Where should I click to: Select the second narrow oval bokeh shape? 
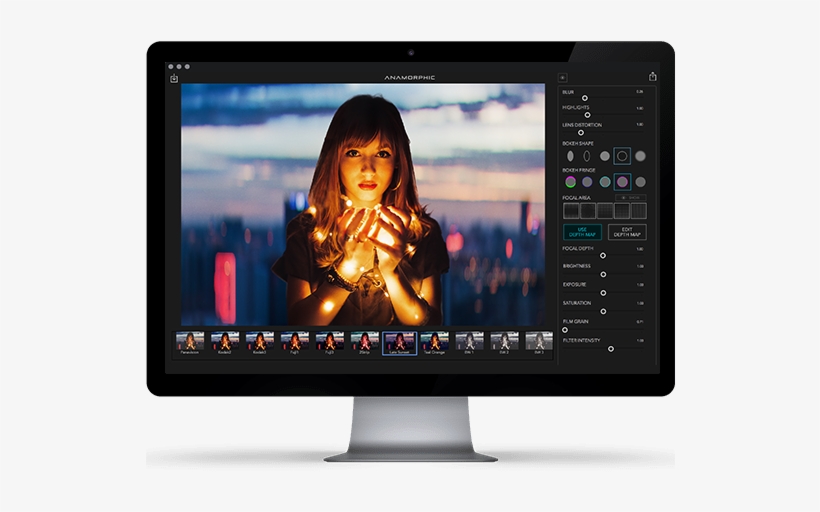[x=587, y=156]
